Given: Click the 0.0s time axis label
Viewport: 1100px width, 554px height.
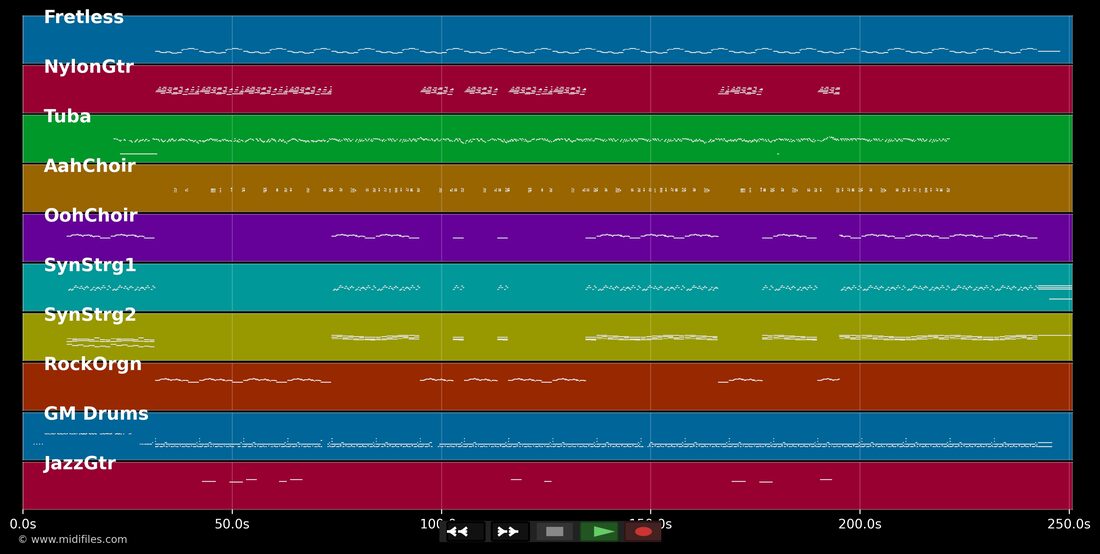Looking at the screenshot, I should 22,524.
